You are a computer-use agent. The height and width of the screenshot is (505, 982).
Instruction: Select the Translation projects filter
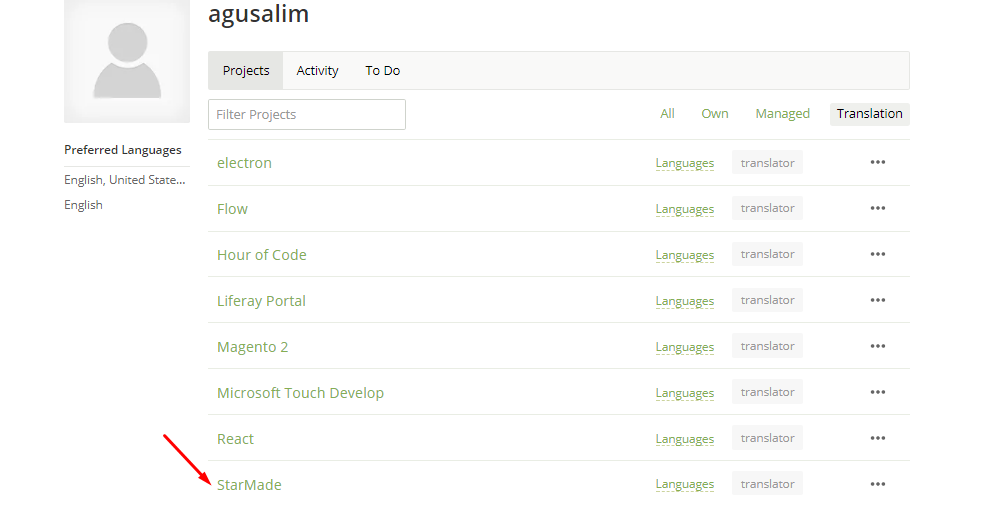(869, 114)
